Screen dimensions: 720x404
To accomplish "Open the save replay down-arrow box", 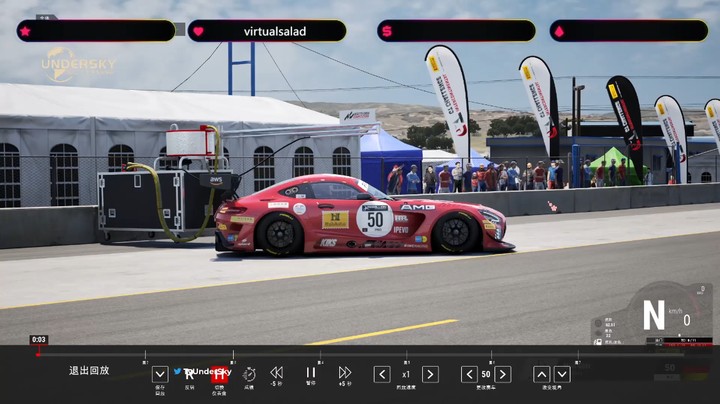I will point(160,375).
